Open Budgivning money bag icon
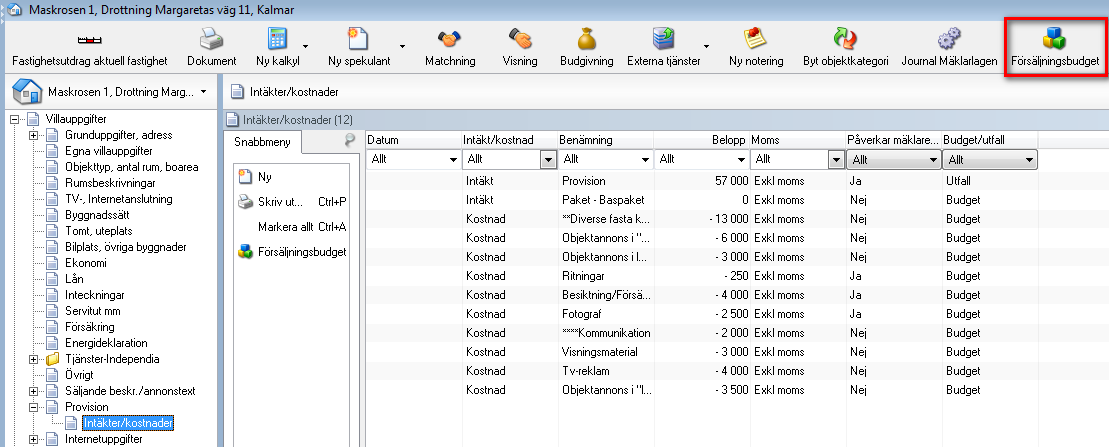Screen dimensions: 1109x447 click(x=586, y=38)
